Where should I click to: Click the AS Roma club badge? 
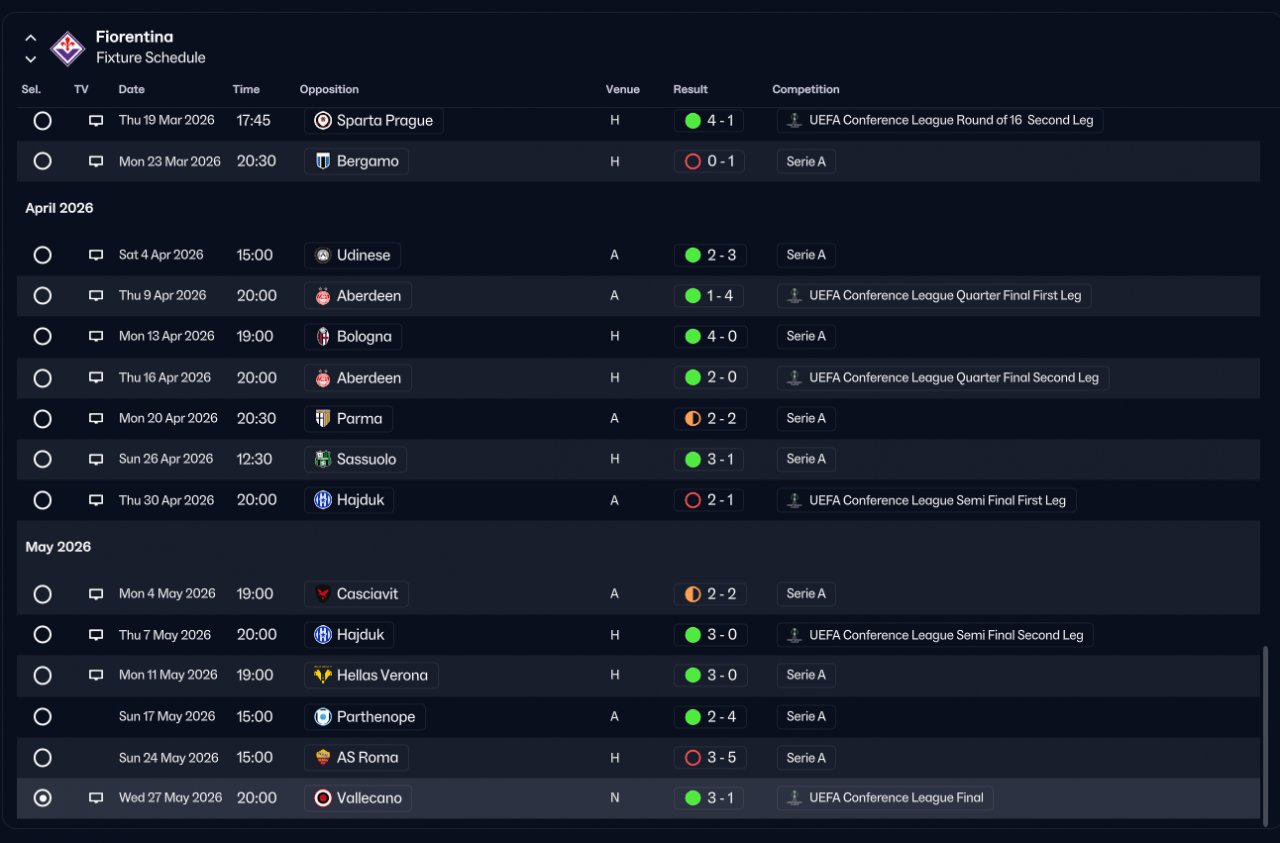(323, 758)
